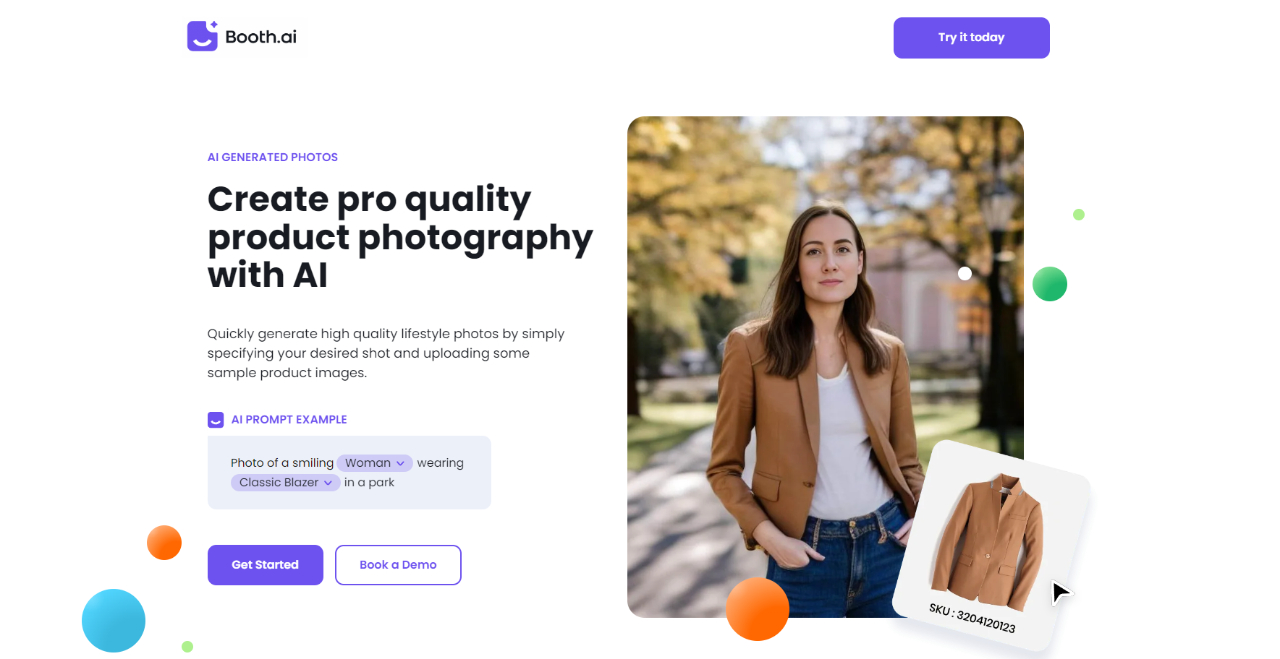The image size is (1280, 659).
Task: Click the large orange sphere below the photo
Action: click(757, 609)
